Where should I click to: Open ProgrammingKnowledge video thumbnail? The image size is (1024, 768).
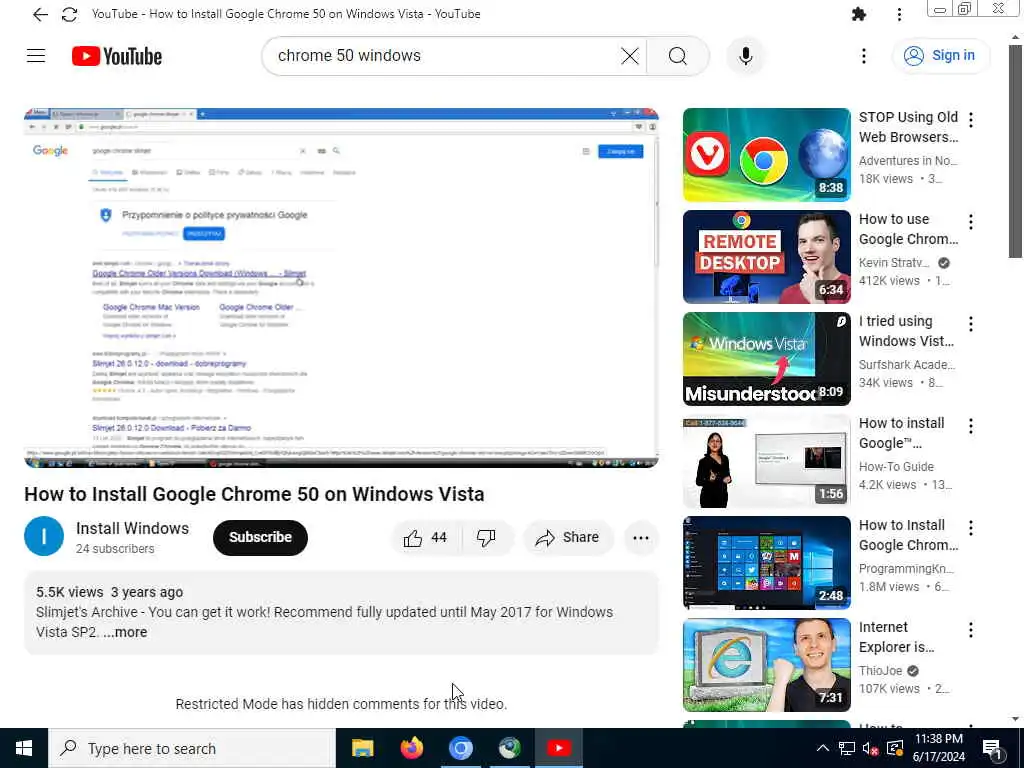click(x=767, y=562)
